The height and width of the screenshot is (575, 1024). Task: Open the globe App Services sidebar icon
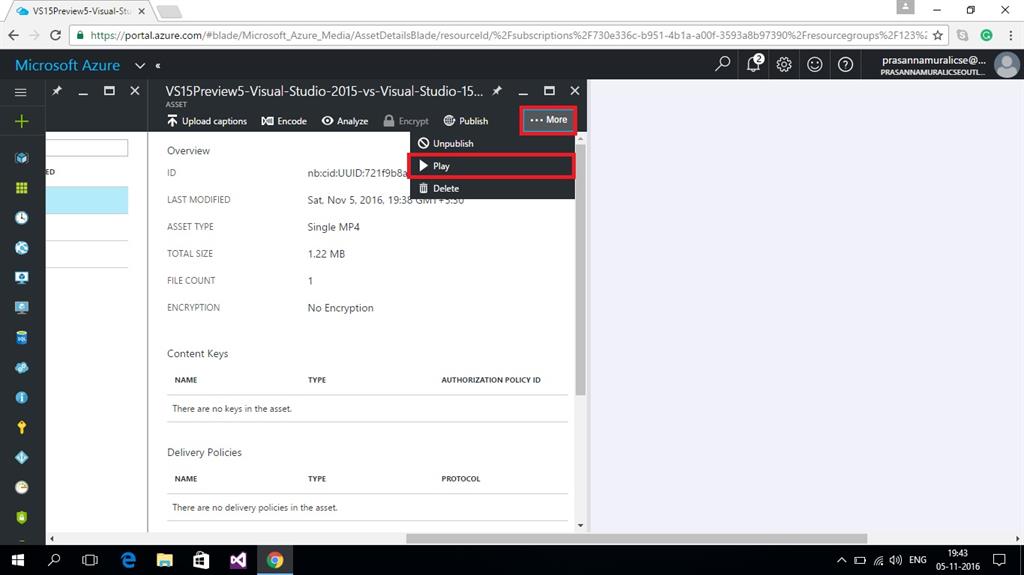(22, 248)
